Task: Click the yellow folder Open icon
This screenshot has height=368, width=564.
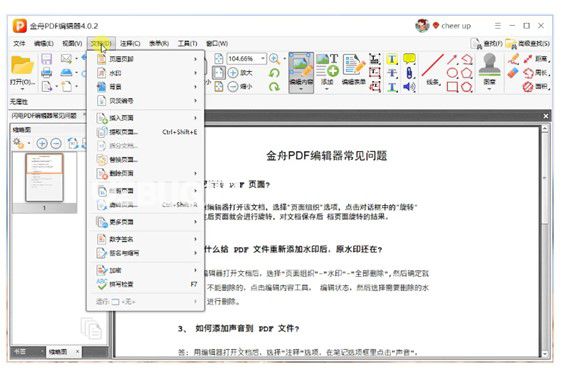Action: point(22,65)
